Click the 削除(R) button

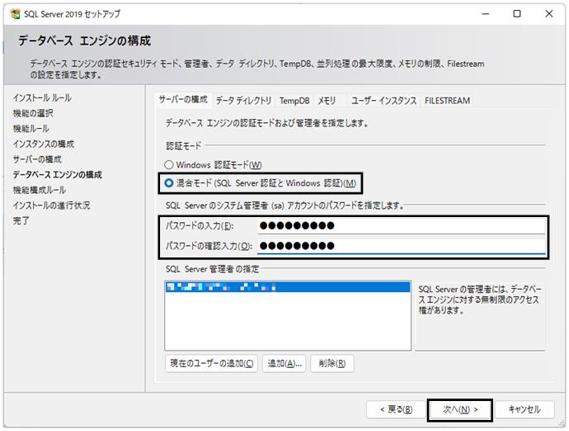coord(332,363)
